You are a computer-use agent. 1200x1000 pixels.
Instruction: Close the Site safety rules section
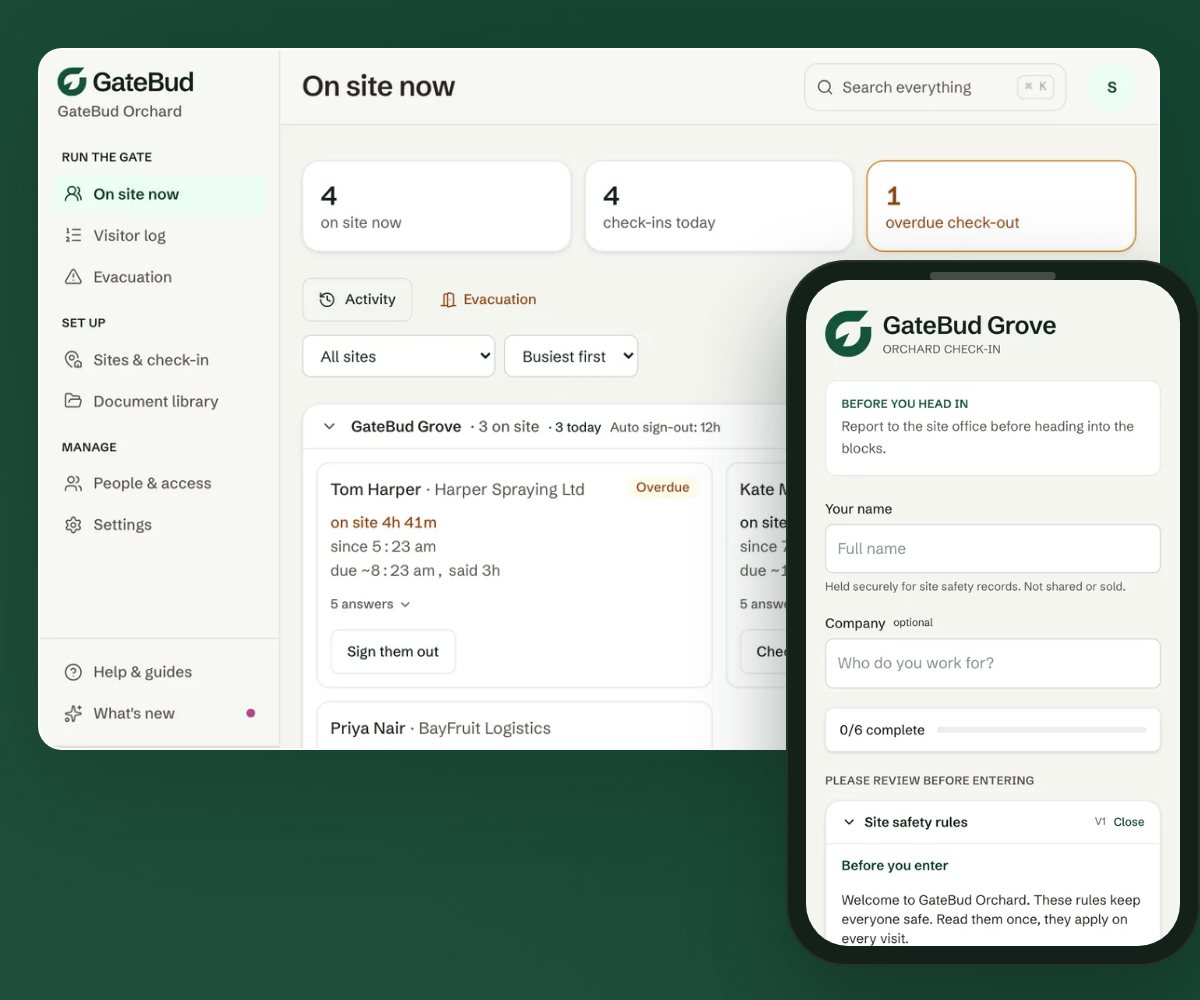tap(1129, 822)
